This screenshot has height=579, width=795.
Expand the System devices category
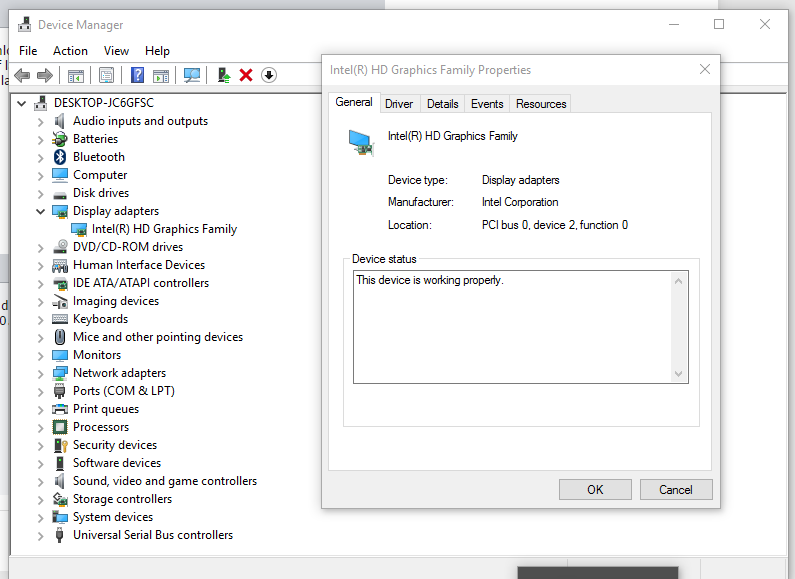[x=41, y=518]
